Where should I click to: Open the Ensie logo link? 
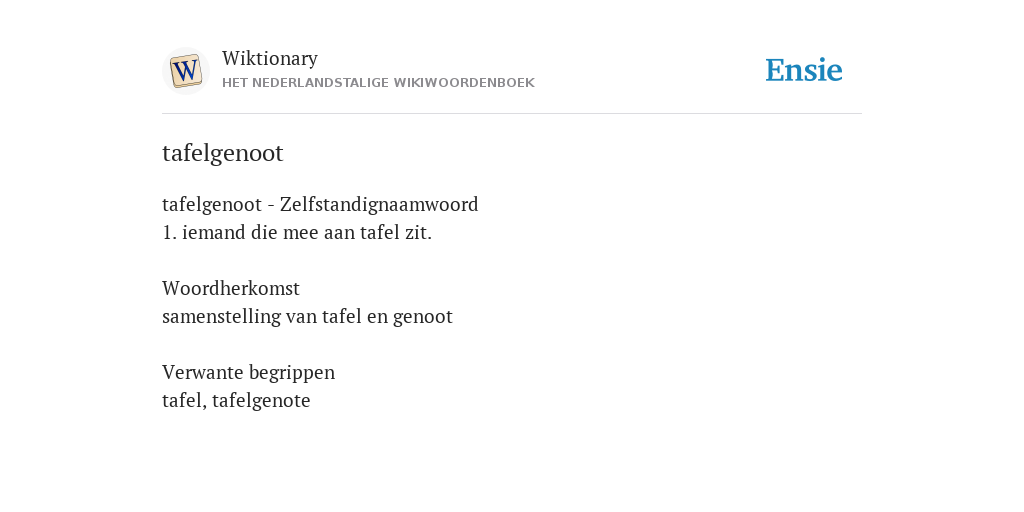tap(804, 70)
